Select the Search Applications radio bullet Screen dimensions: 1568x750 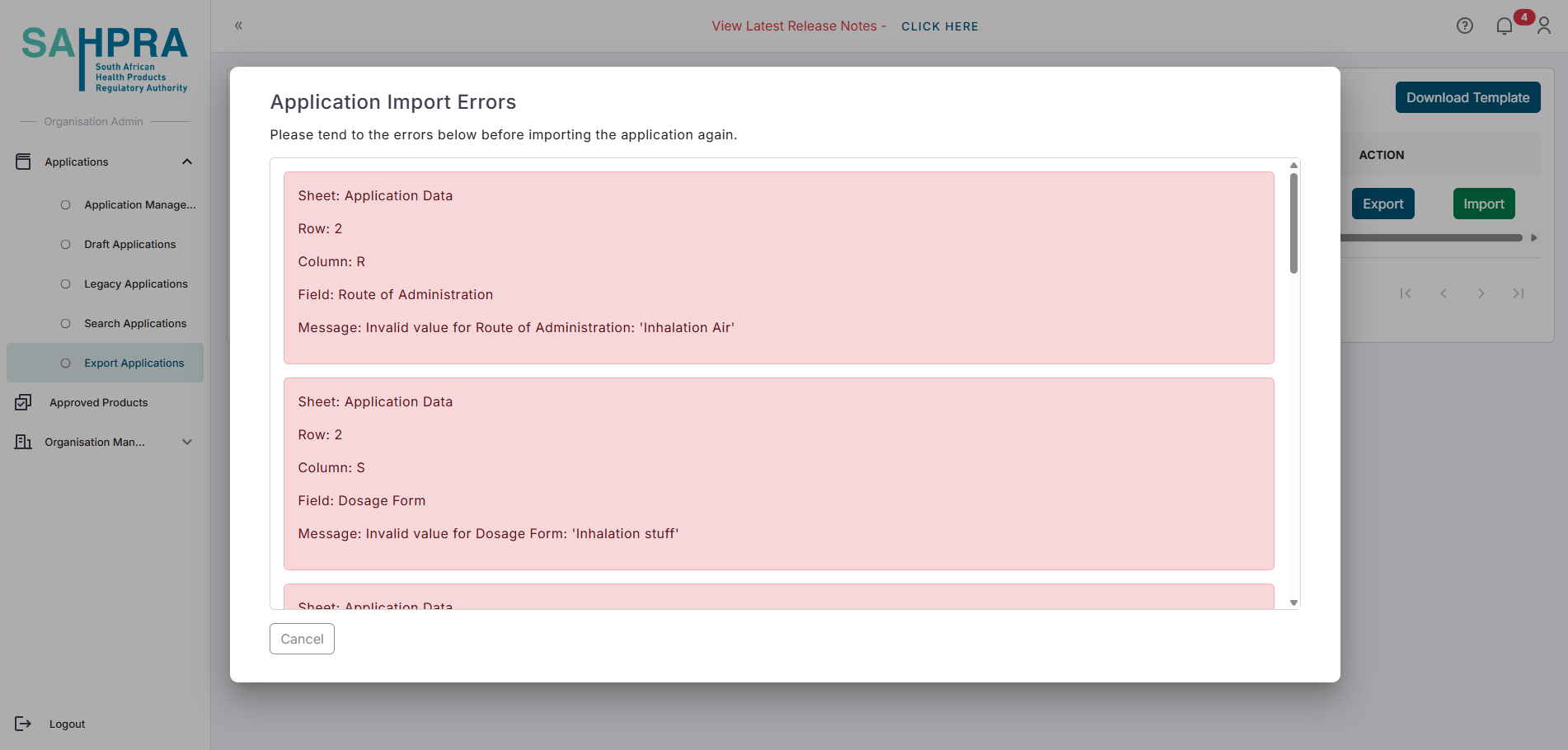[66, 324]
